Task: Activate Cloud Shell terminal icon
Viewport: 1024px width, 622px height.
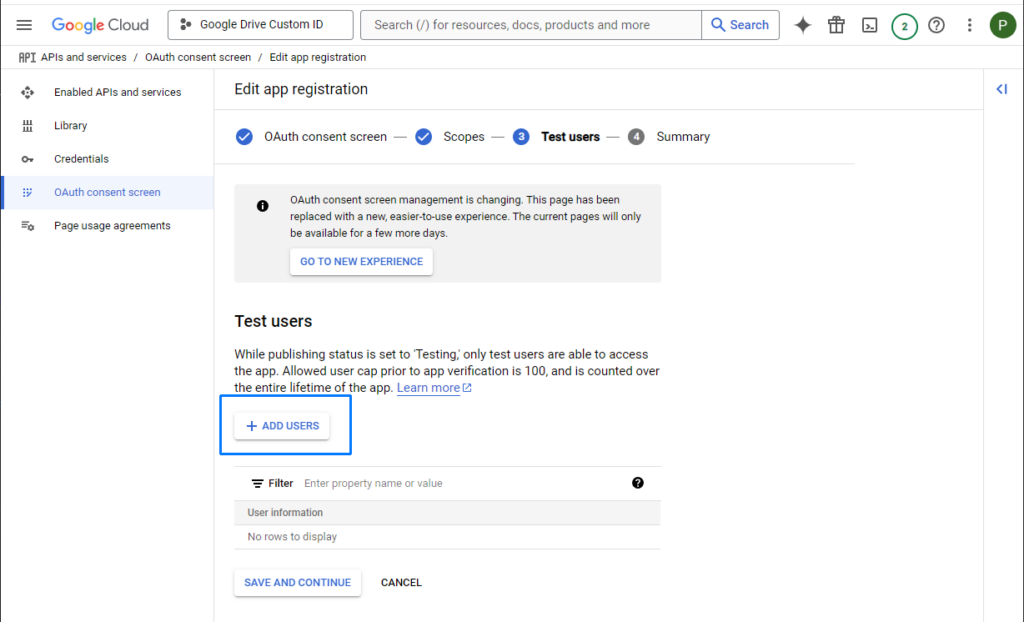Action: click(x=869, y=25)
